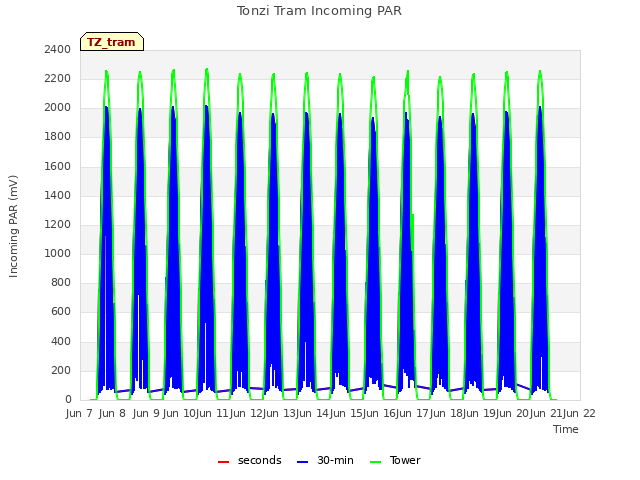Image resolution: width=640 pixels, height=480 pixels.
Task: Click the Jun 7 x-axis date label
Action: tap(79, 413)
